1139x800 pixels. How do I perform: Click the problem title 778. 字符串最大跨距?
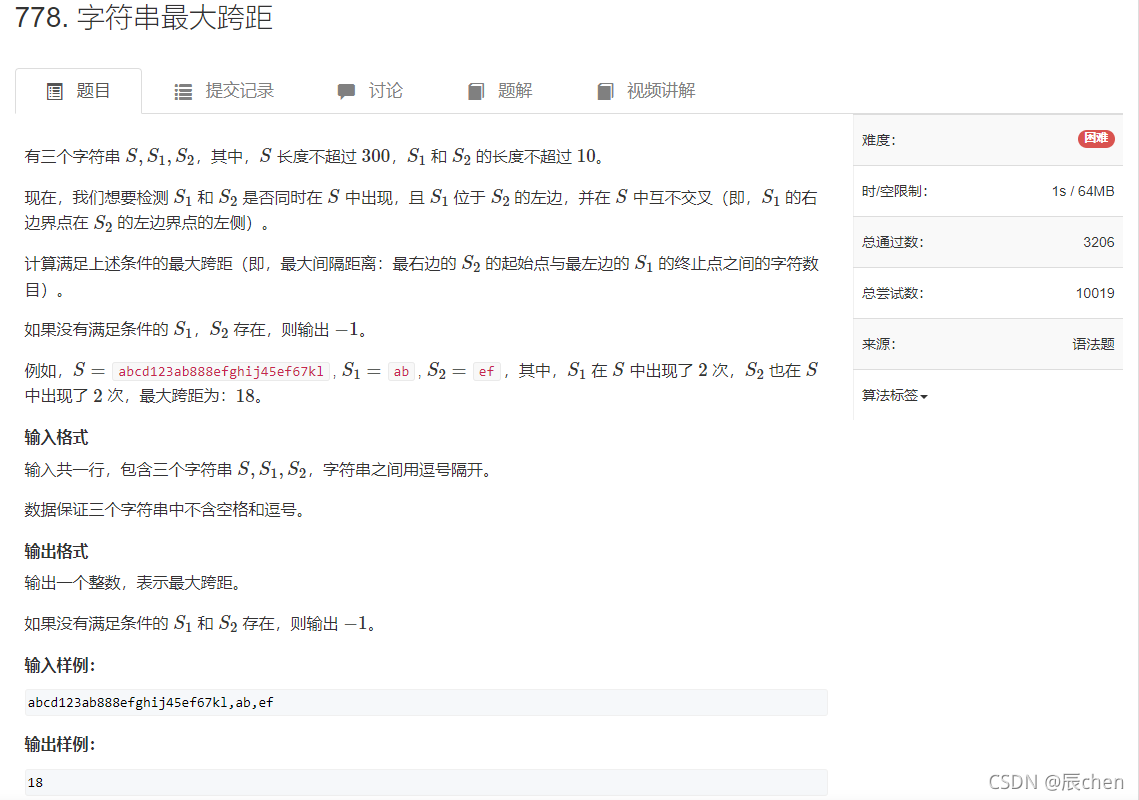(x=145, y=19)
